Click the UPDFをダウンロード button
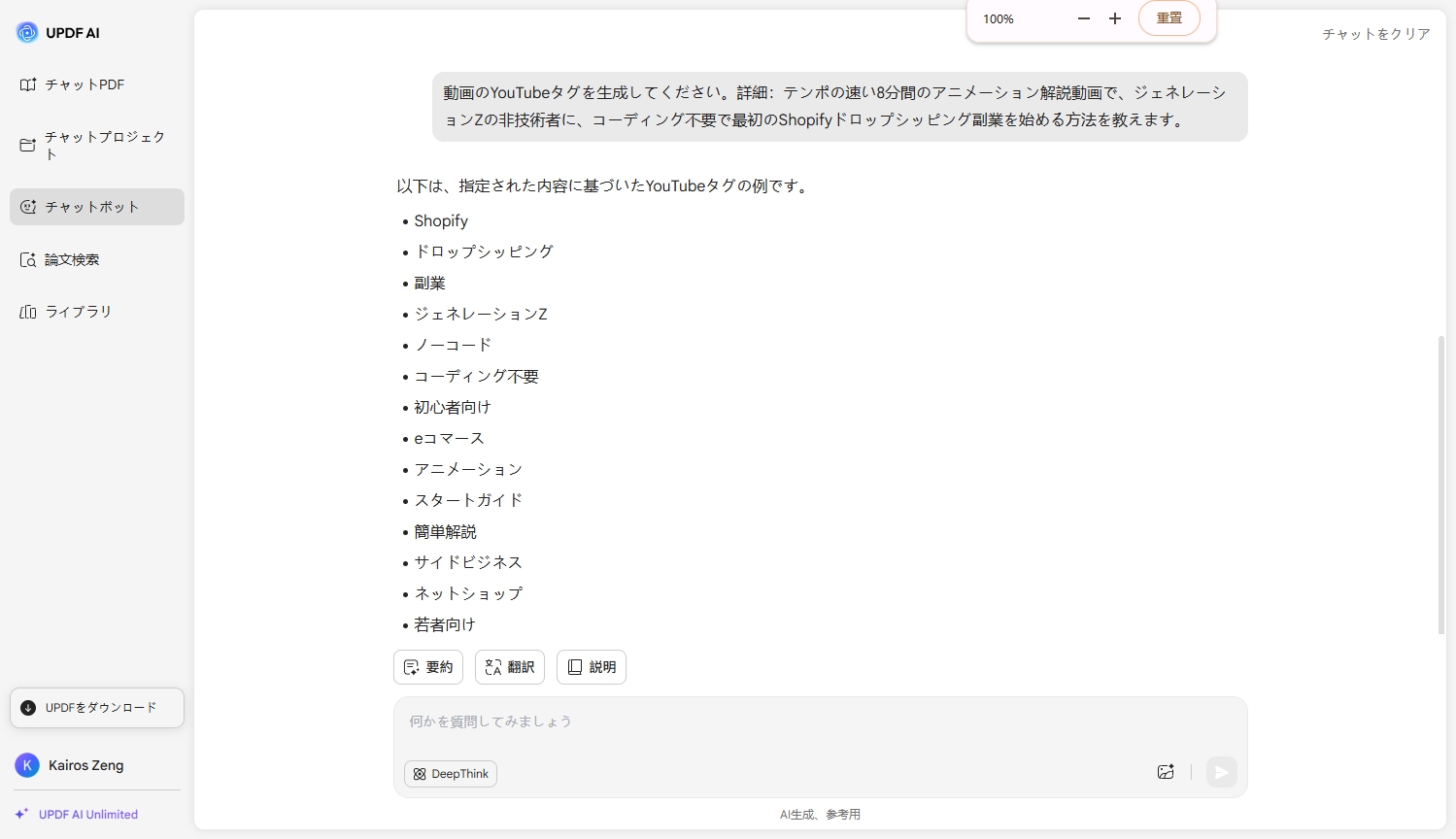The image size is (1456, 839). coord(97,708)
